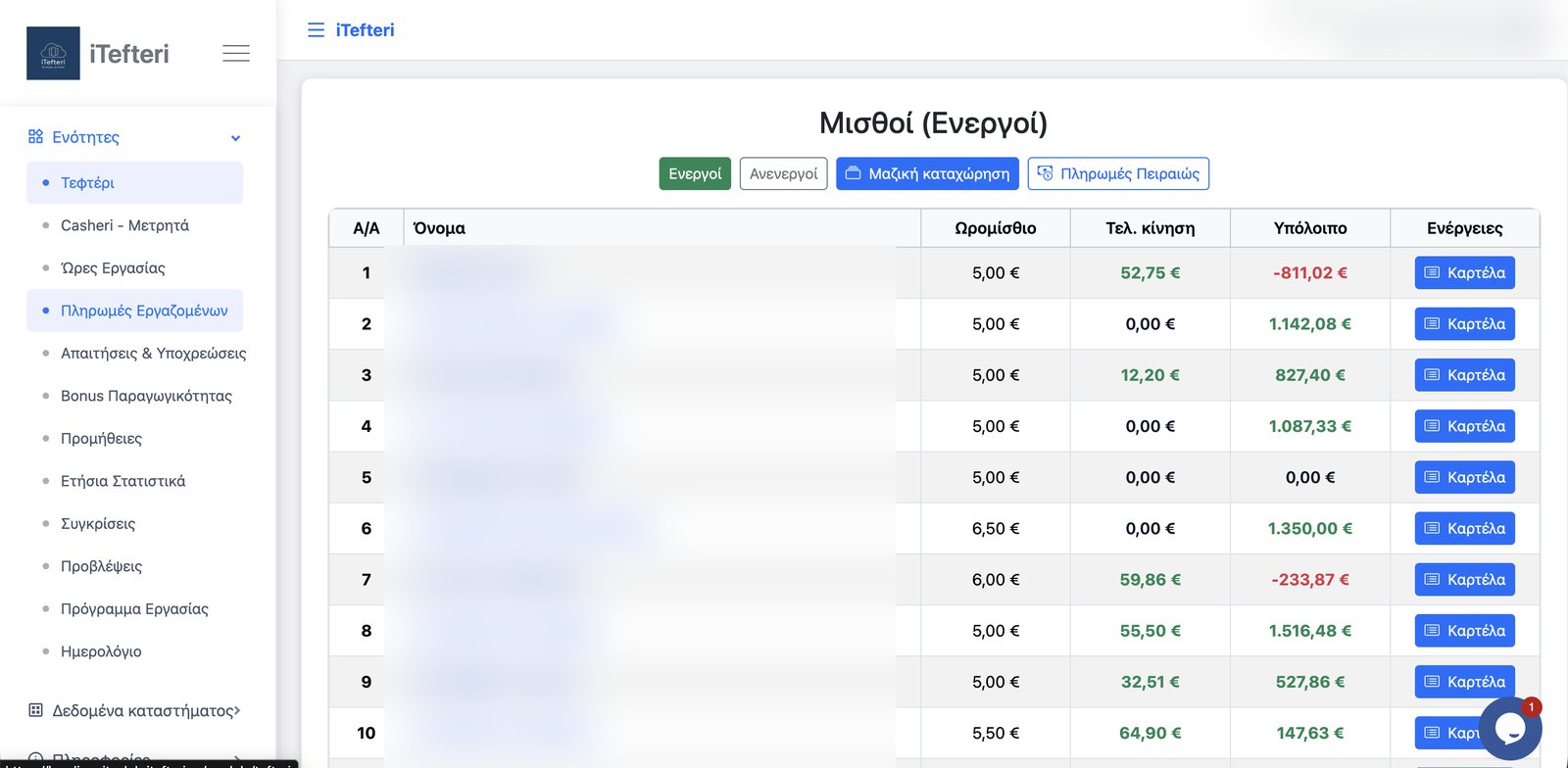The image size is (1568, 768).
Task: Click the Ενότητες grid icon
Action: pyautogui.click(x=36, y=136)
